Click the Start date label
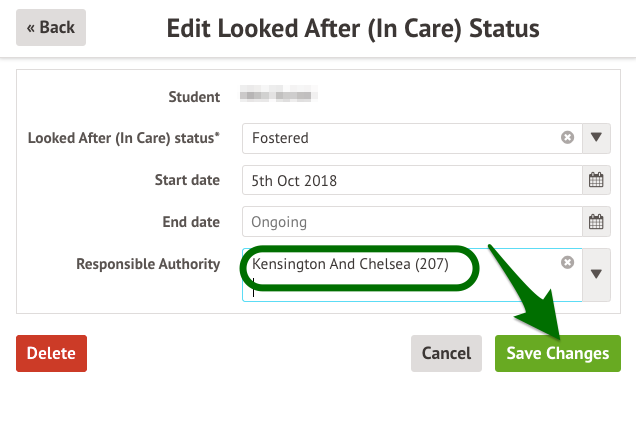Screen dimensions: 636x446 coord(191,181)
